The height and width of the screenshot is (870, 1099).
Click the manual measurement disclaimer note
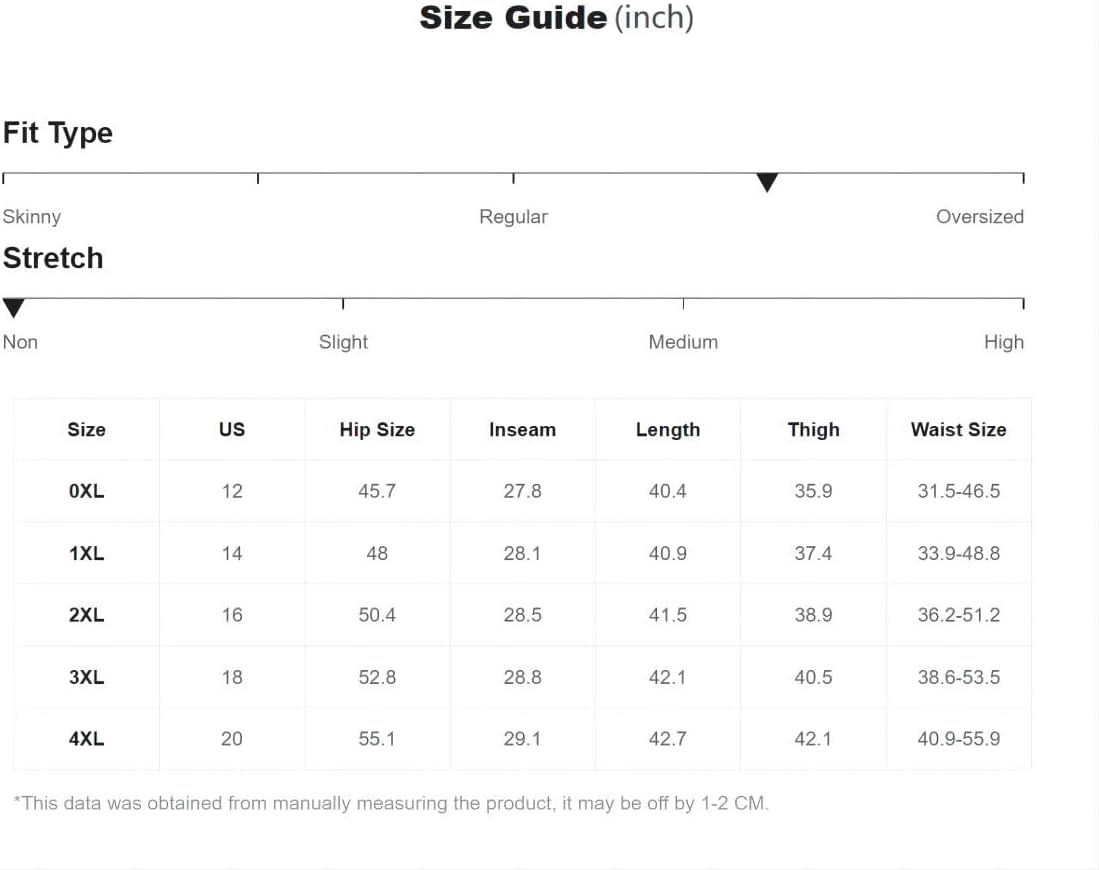391,803
